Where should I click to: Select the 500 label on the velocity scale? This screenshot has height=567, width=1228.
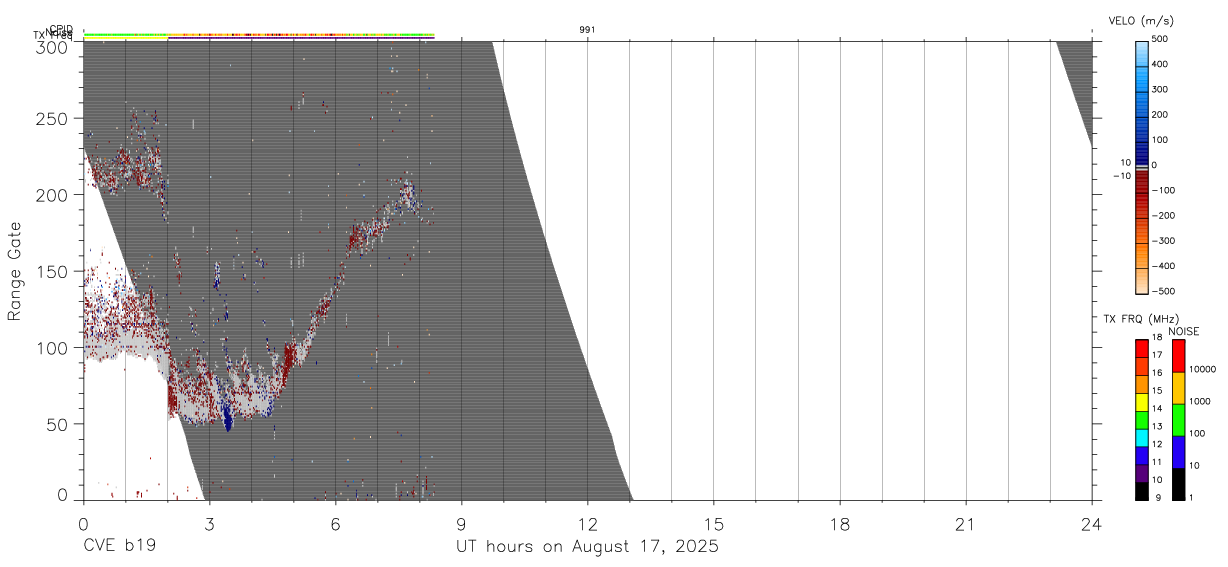[1160, 39]
